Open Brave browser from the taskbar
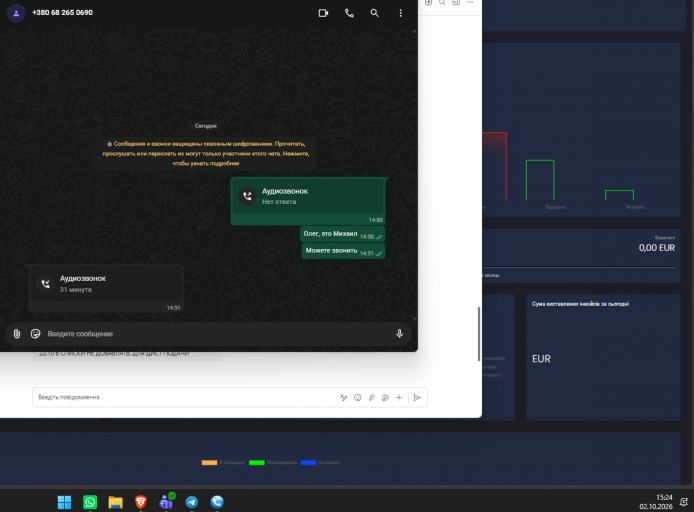This screenshot has height=512, width=694. pyautogui.click(x=141, y=502)
